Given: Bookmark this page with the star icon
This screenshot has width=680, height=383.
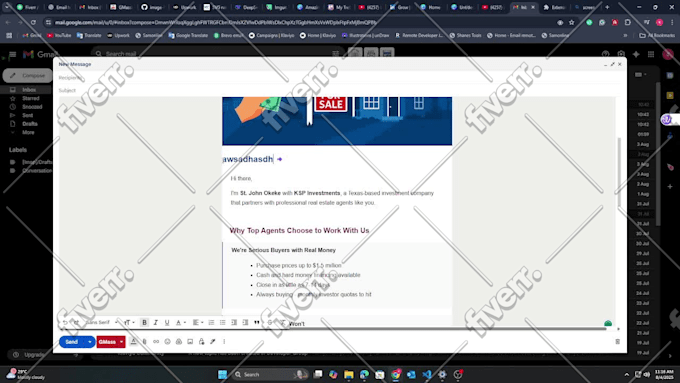Looking at the screenshot, I should click(x=572, y=22).
